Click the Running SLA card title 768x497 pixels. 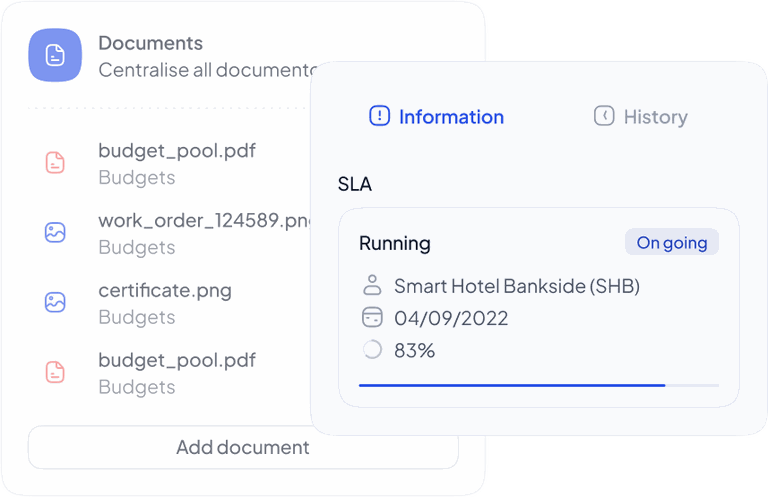click(395, 243)
